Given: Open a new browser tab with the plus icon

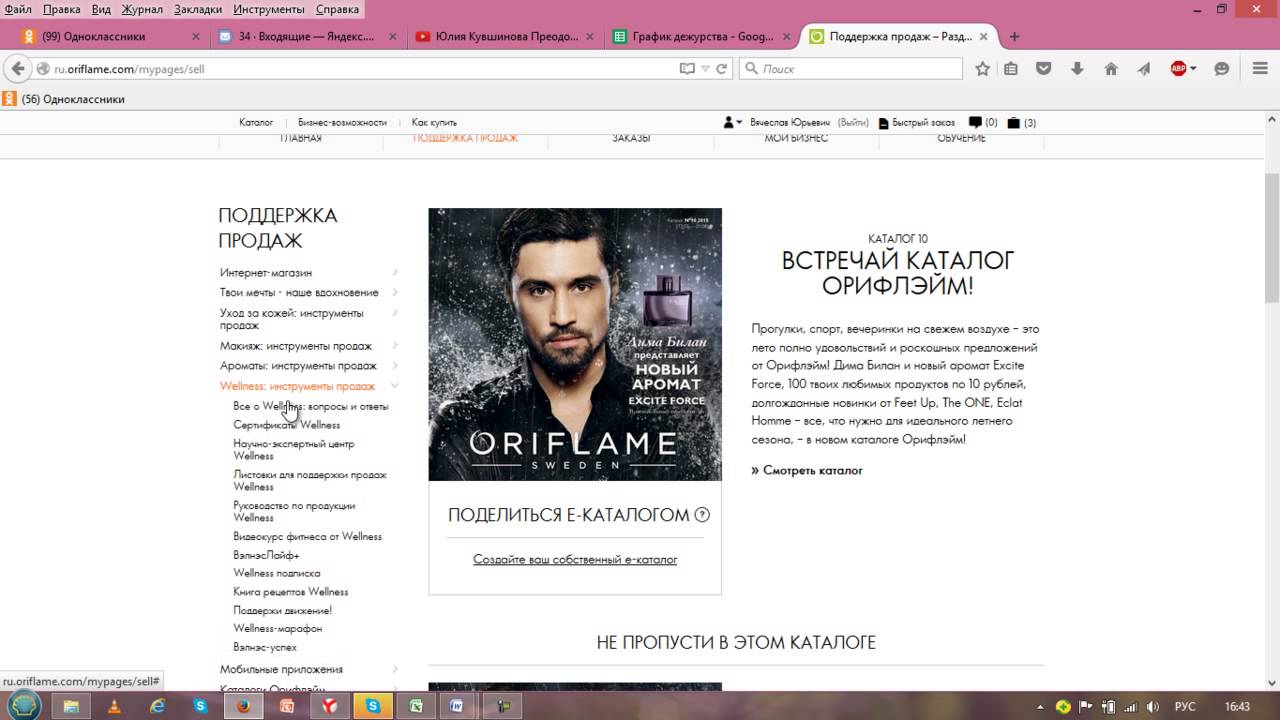Looking at the screenshot, I should pos(1014,36).
